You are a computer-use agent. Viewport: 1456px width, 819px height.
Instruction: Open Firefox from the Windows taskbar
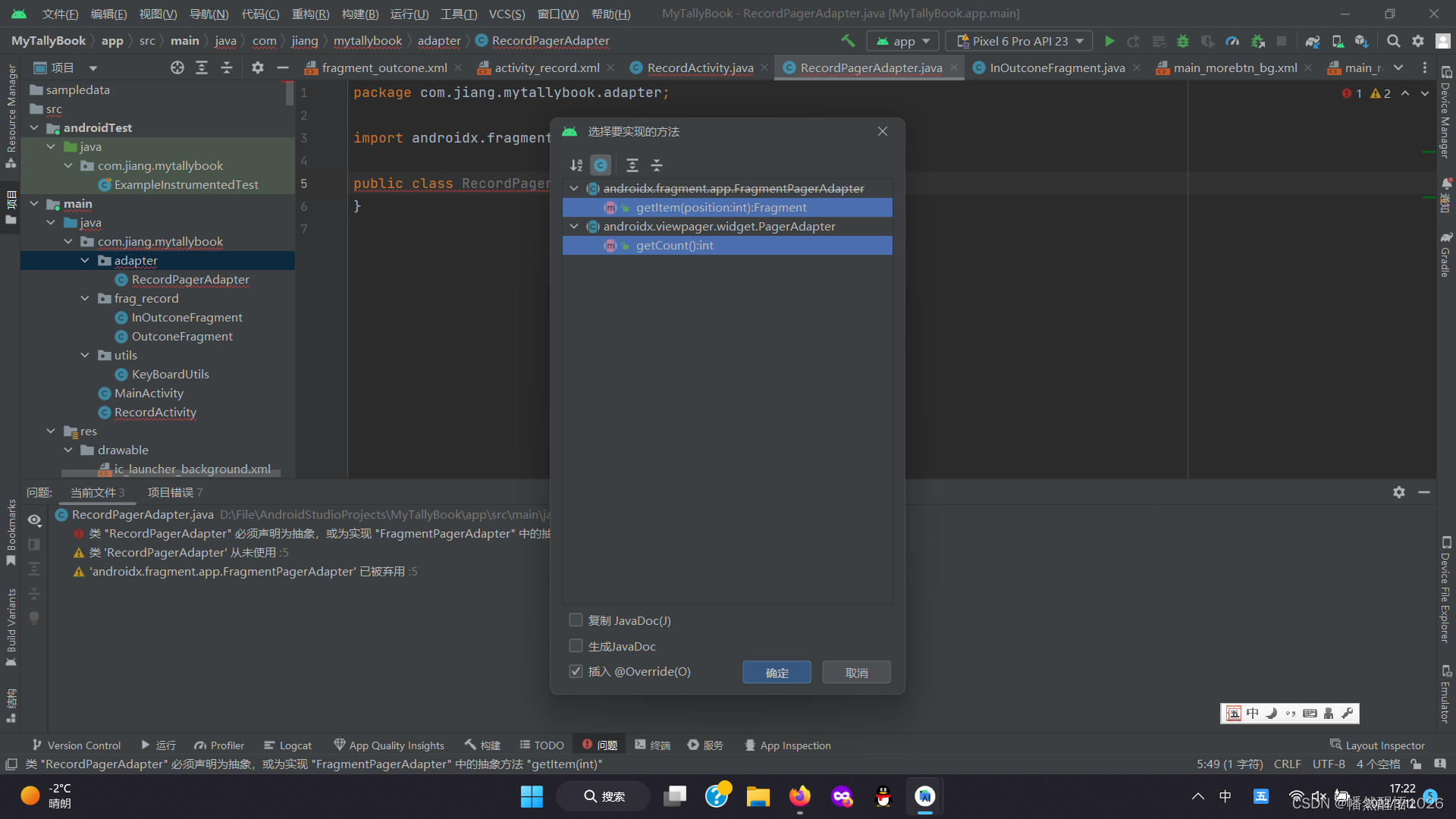(799, 796)
